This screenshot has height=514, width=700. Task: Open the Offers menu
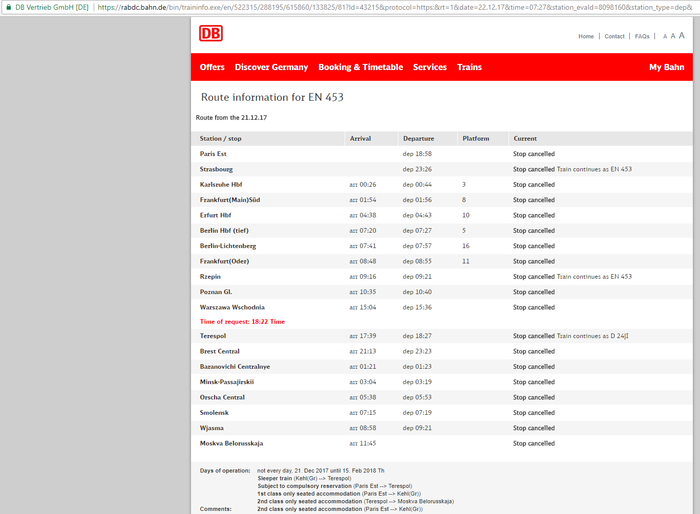212,67
